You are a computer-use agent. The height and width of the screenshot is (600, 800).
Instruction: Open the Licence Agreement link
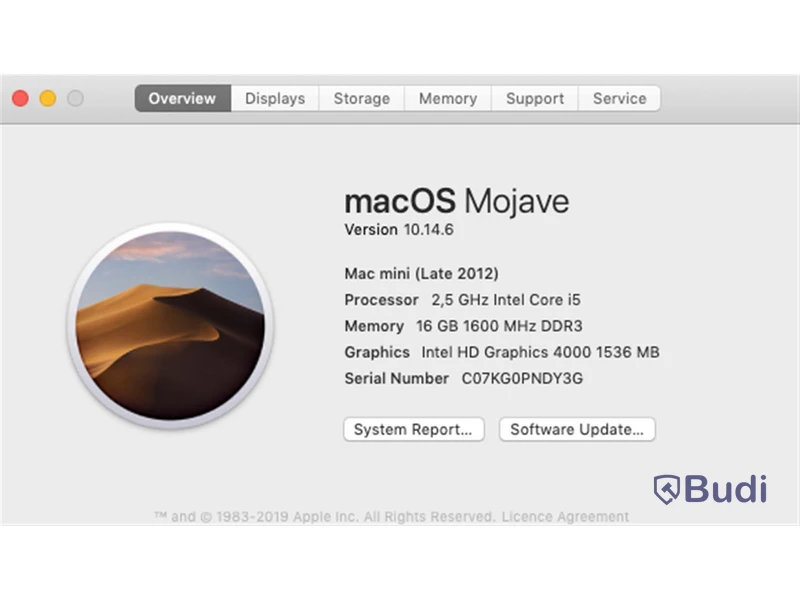tap(565, 517)
